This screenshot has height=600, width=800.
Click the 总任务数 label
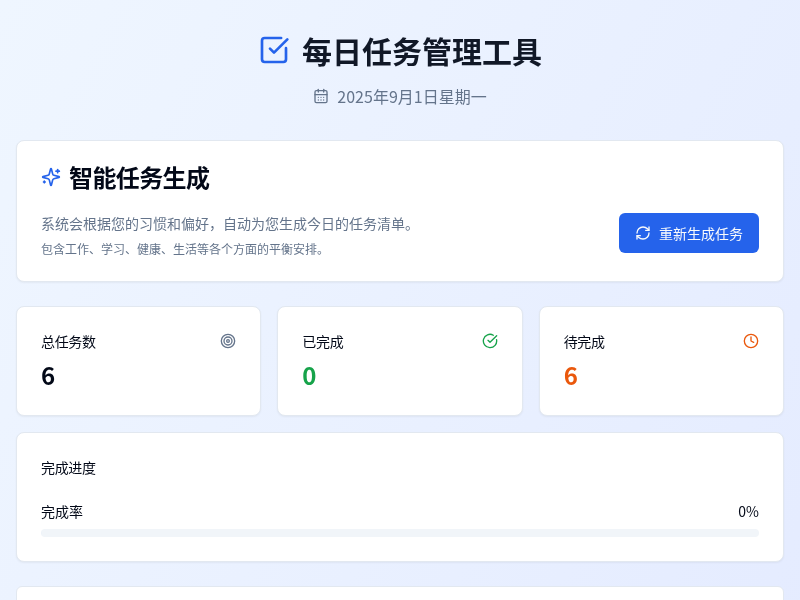coord(68,342)
